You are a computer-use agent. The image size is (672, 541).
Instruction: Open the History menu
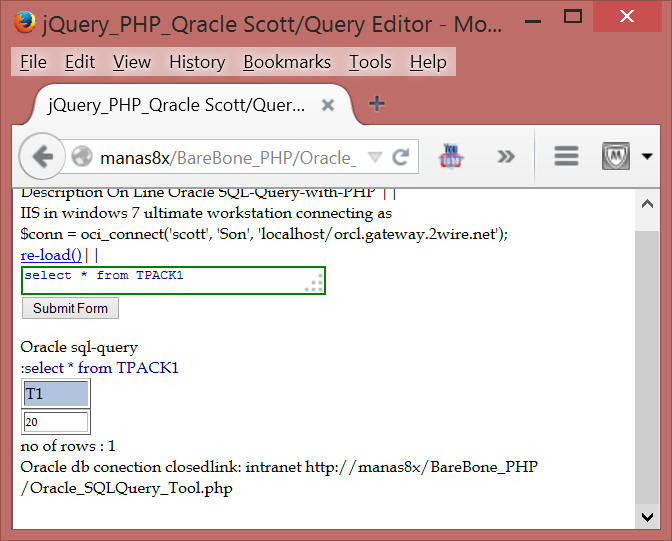[x=197, y=62]
